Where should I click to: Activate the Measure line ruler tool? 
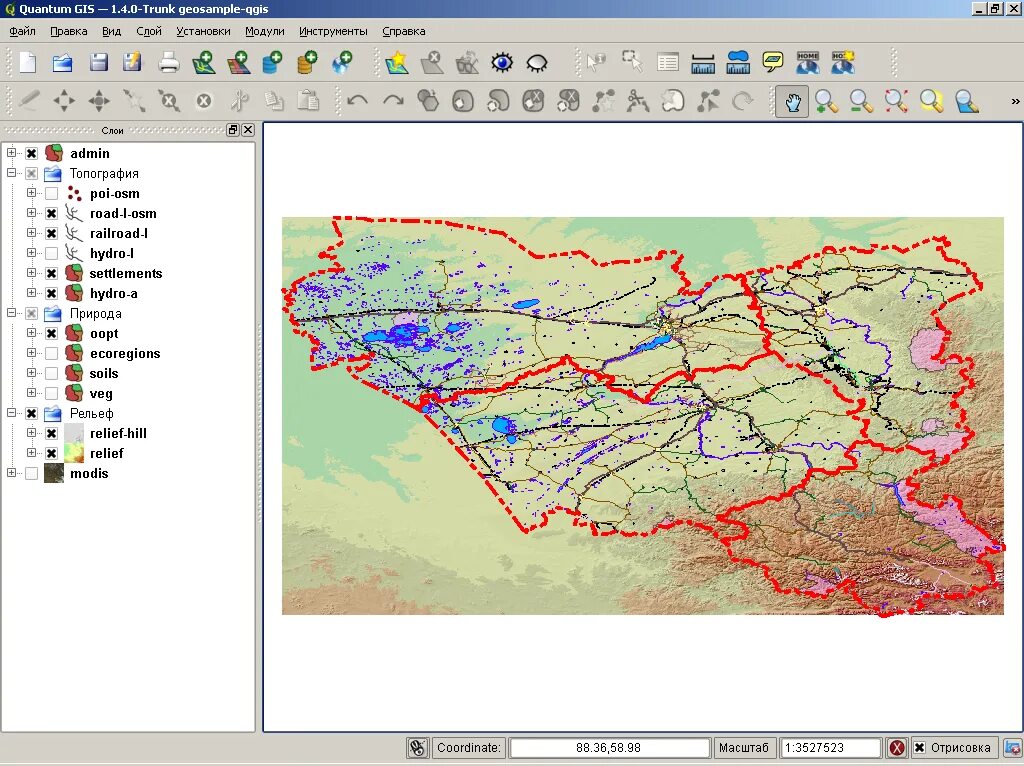pos(703,63)
